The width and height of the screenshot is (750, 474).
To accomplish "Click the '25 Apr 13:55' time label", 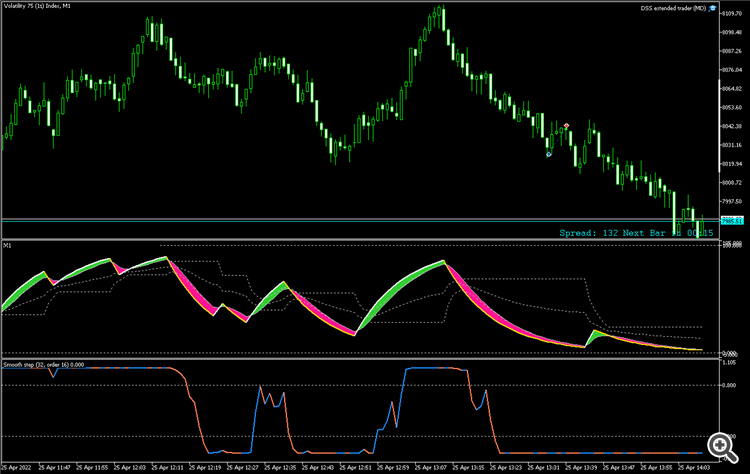I will (x=656, y=467).
